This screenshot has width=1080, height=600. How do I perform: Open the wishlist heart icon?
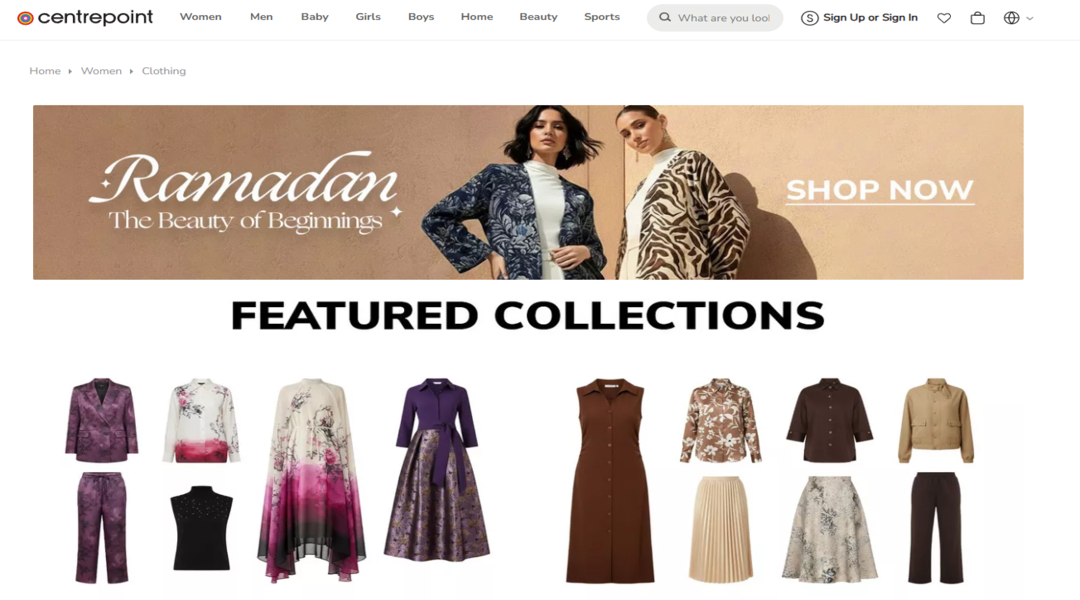click(x=944, y=18)
